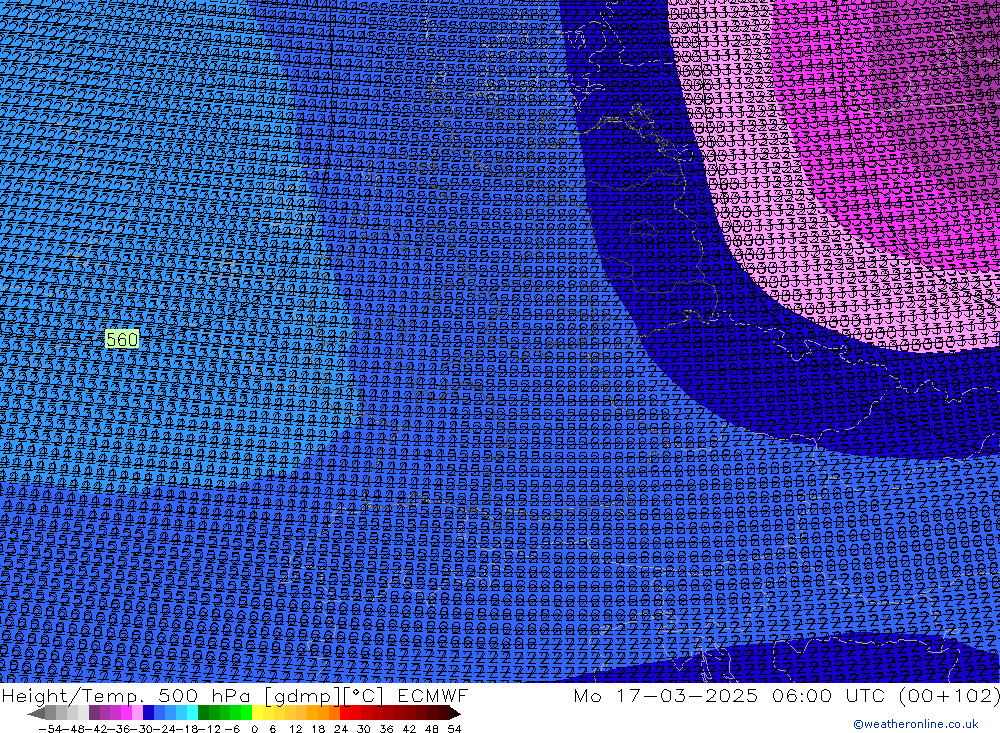Click the dark purple swatch above -42
Screen dimensions: 1000x733
(x=94, y=713)
